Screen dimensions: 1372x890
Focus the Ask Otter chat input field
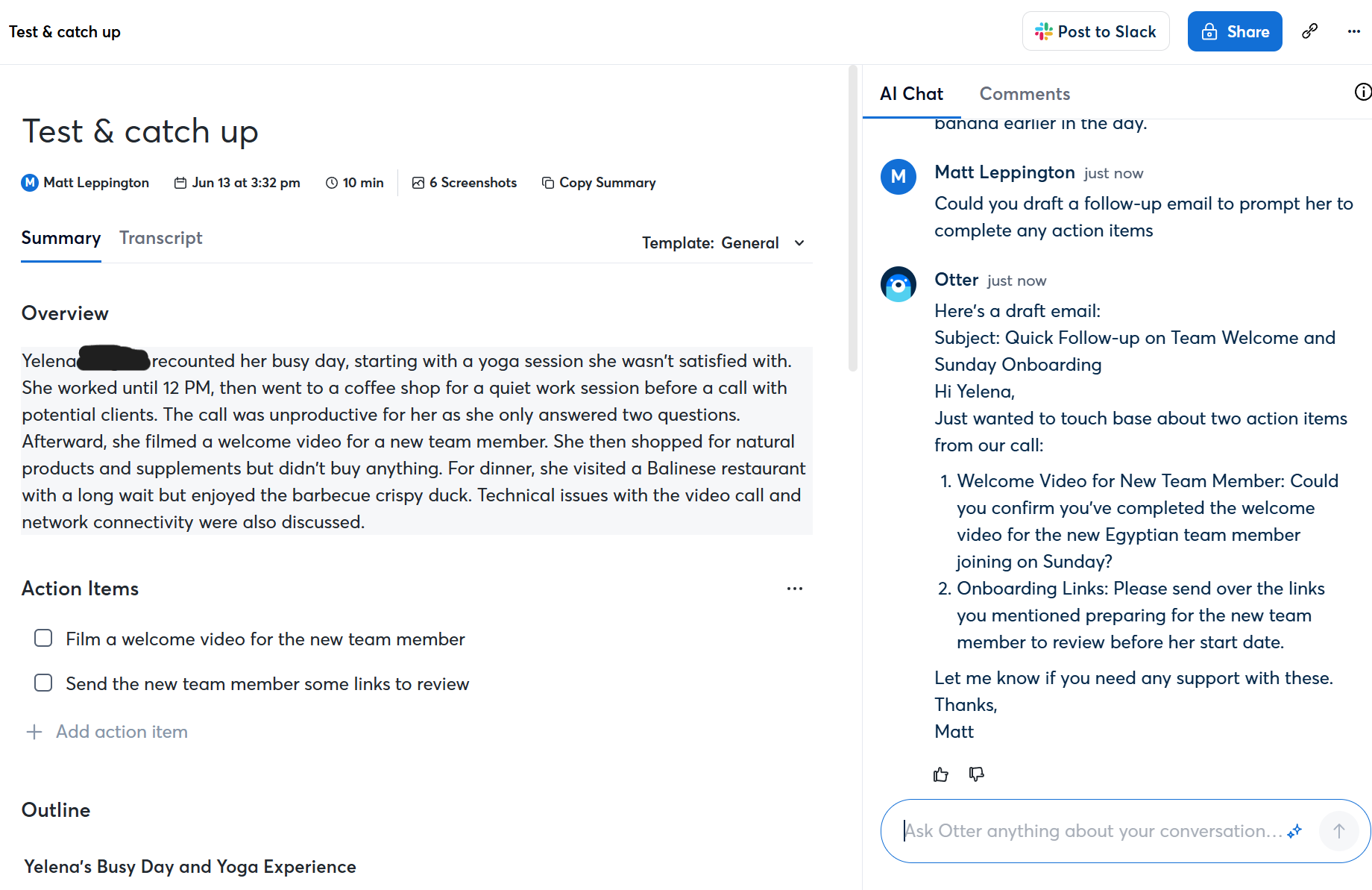[1092, 831]
